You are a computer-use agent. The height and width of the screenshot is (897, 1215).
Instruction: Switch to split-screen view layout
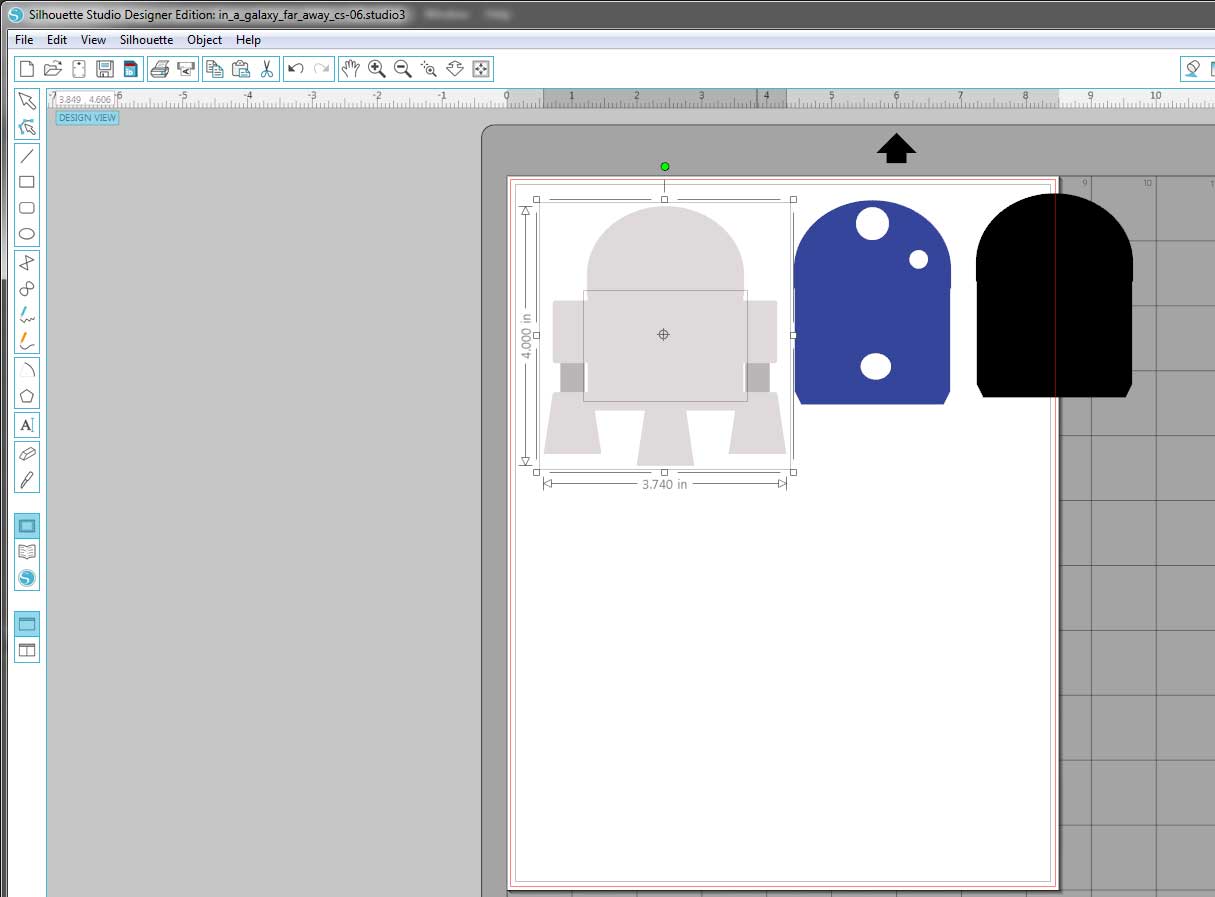27,650
